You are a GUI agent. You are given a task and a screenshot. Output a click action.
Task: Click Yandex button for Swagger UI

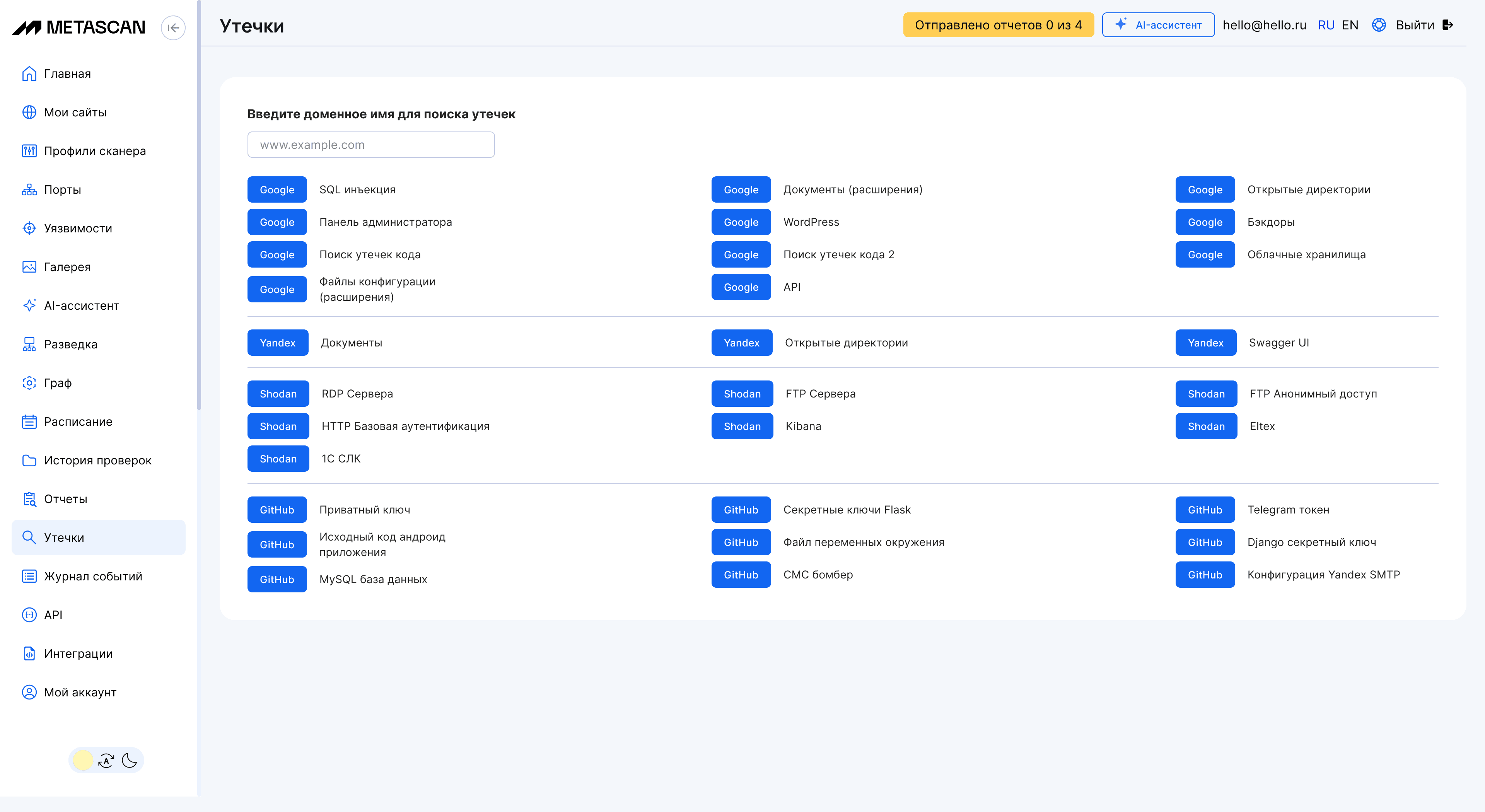(x=1206, y=342)
